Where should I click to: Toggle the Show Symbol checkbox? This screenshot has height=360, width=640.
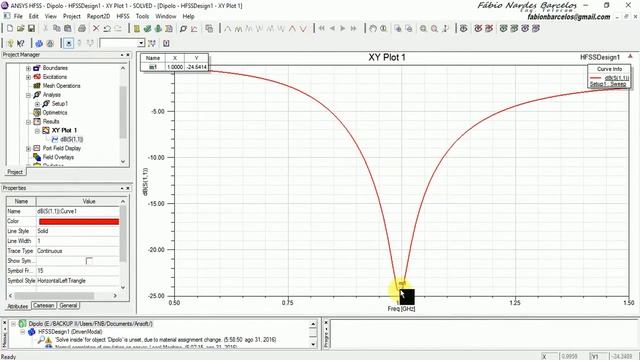[89, 261]
